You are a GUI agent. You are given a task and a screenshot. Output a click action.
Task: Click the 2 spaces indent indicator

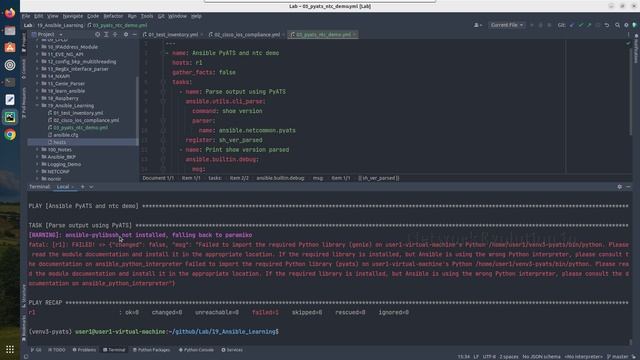tap(509, 357)
